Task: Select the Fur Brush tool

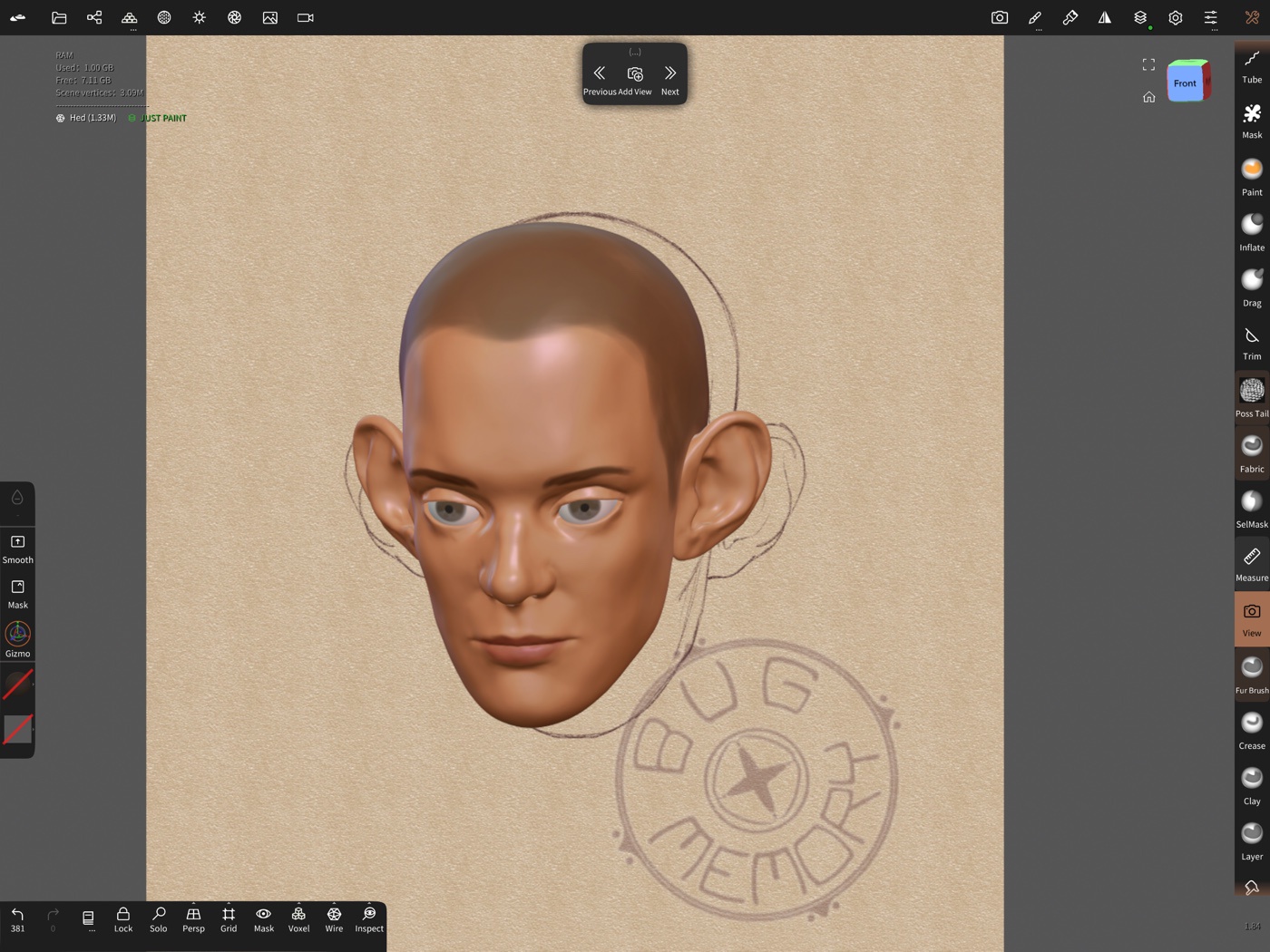Action: click(1252, 675)
